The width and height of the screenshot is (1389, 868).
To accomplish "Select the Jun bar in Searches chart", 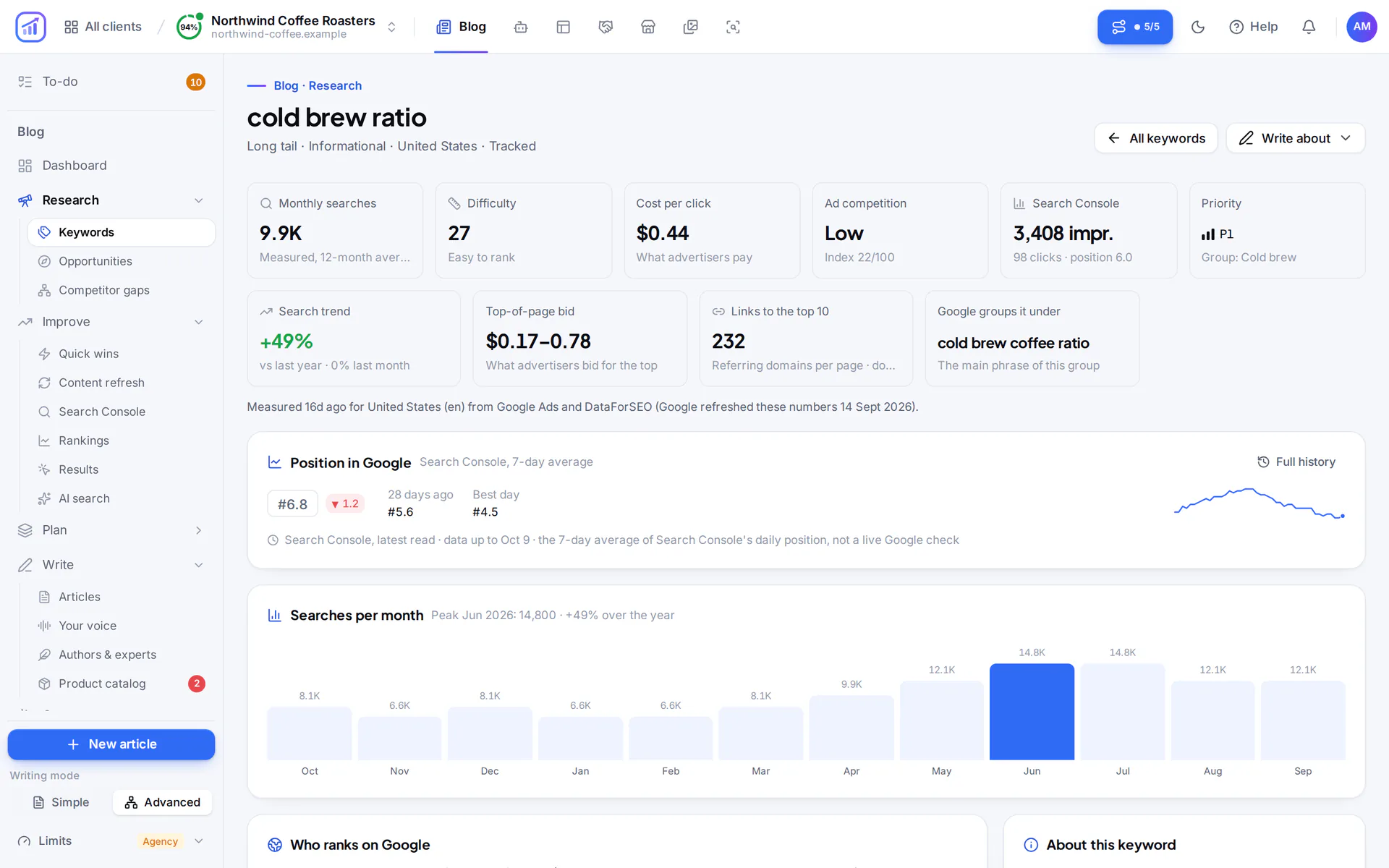I will (1032, 711).
